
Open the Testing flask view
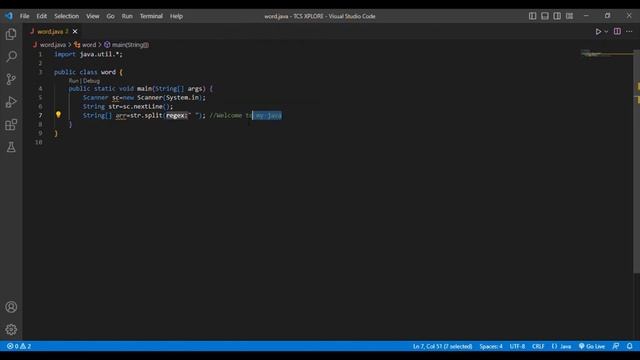pos(11,147)
